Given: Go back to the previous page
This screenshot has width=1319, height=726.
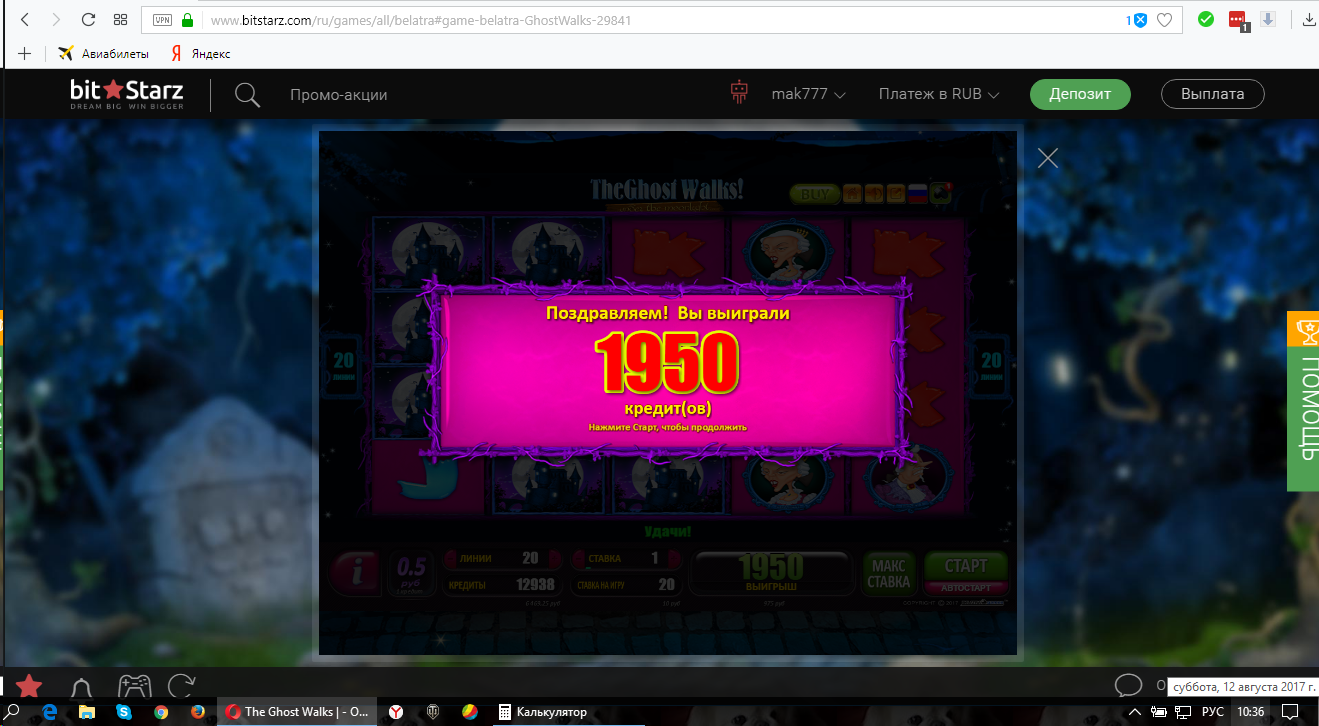Looking at the screenshot, I should pos(25,20).
